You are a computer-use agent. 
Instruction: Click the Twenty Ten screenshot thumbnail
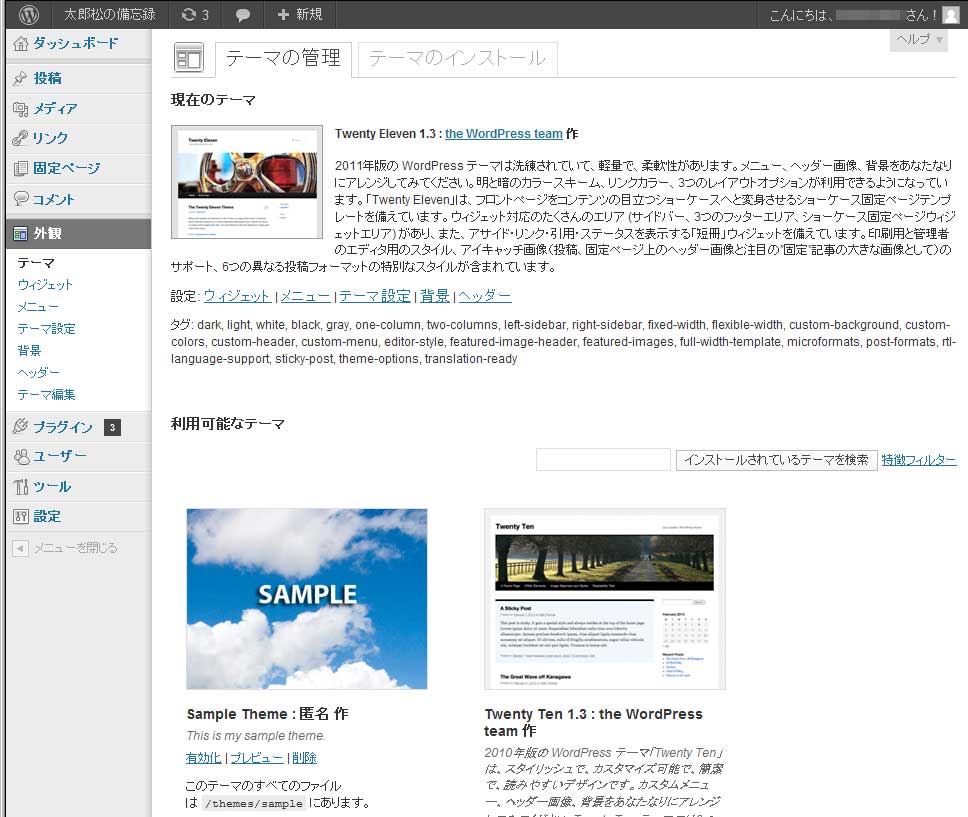point(605,599)
